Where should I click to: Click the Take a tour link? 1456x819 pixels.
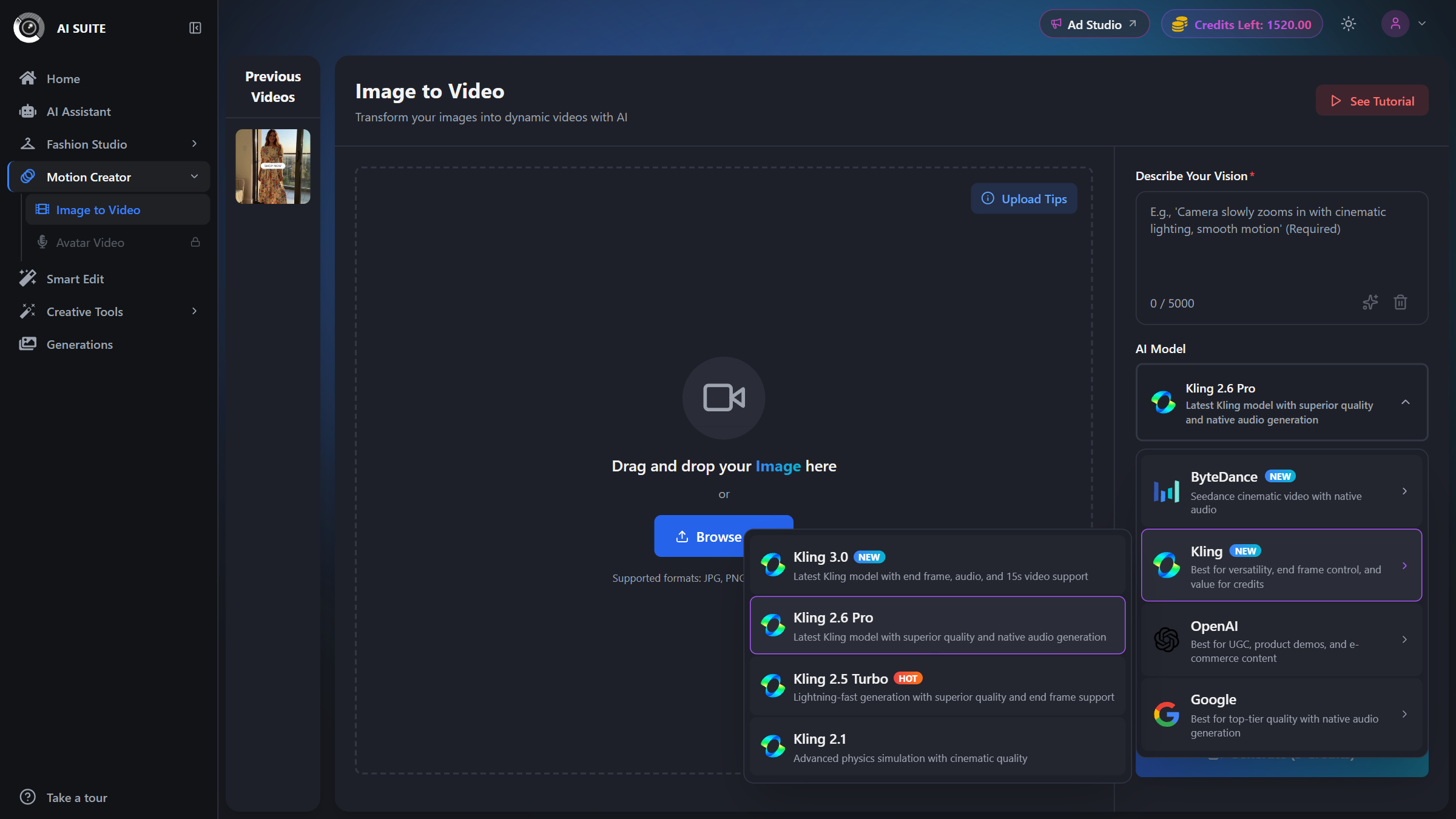coord(64,797)
